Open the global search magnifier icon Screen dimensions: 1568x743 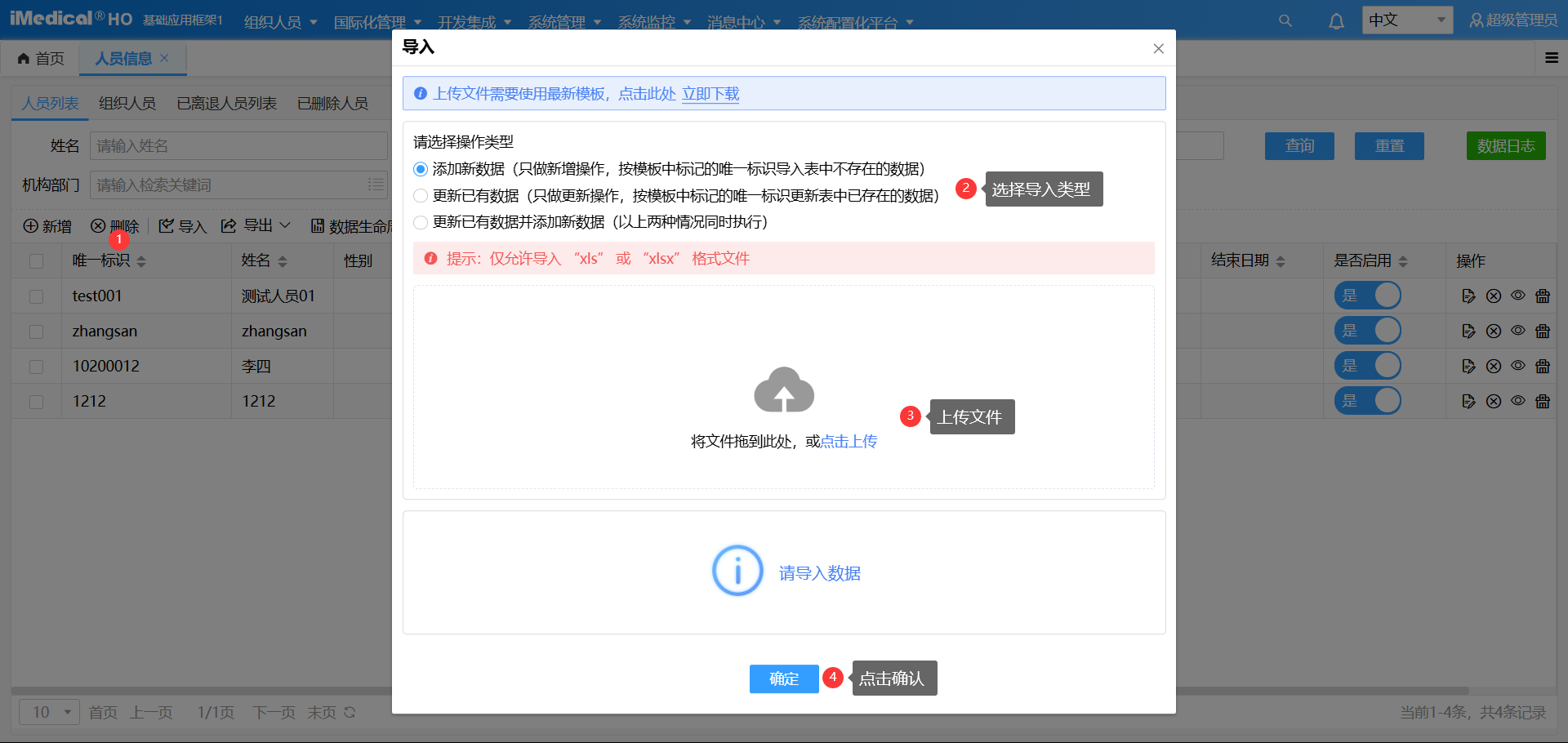(1285, 20)
